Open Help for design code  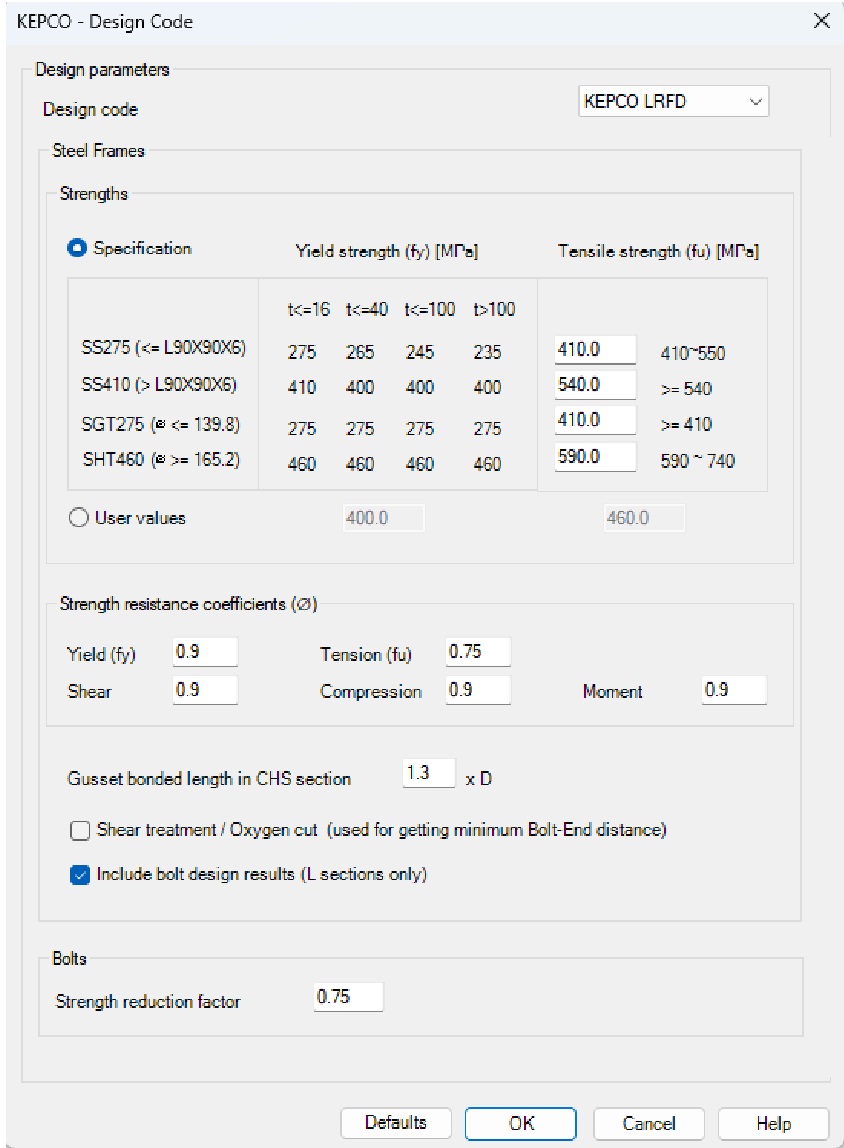coord(773,1123)
